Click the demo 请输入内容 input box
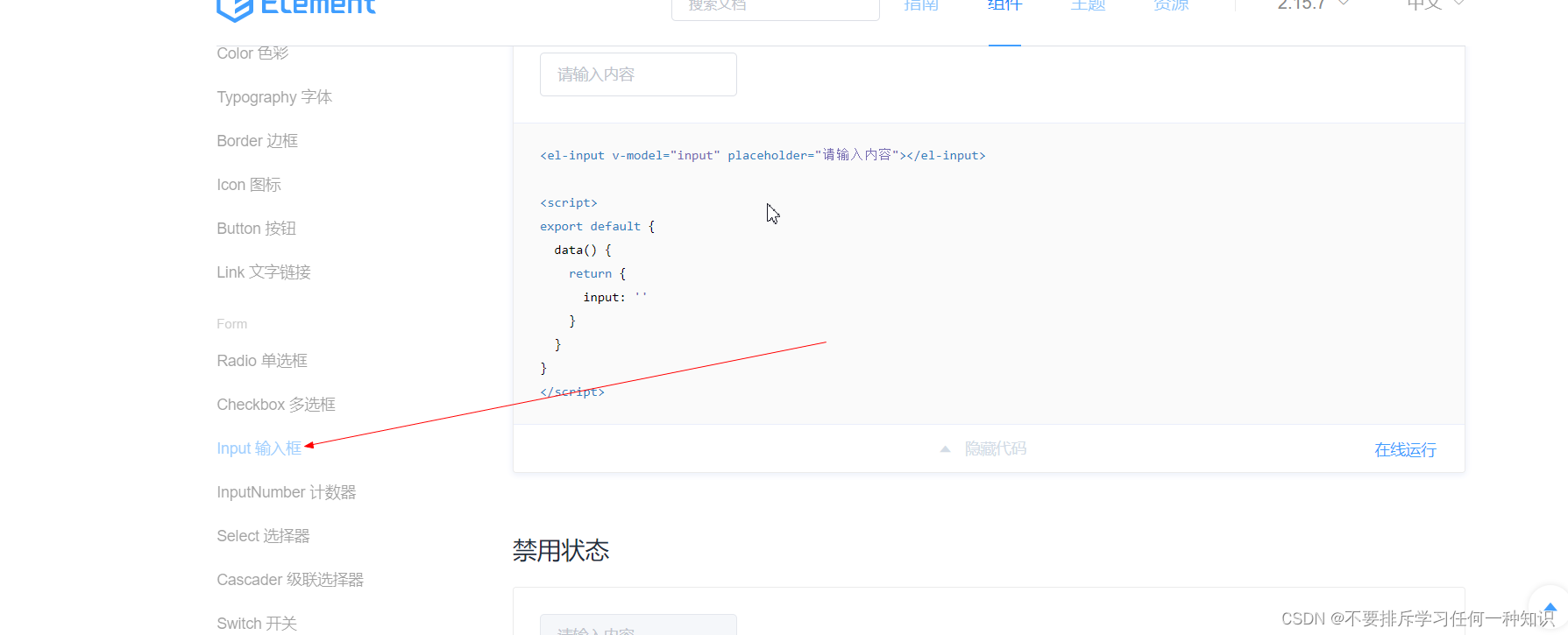Viewport: 1568px width, 635px height. 638,74
